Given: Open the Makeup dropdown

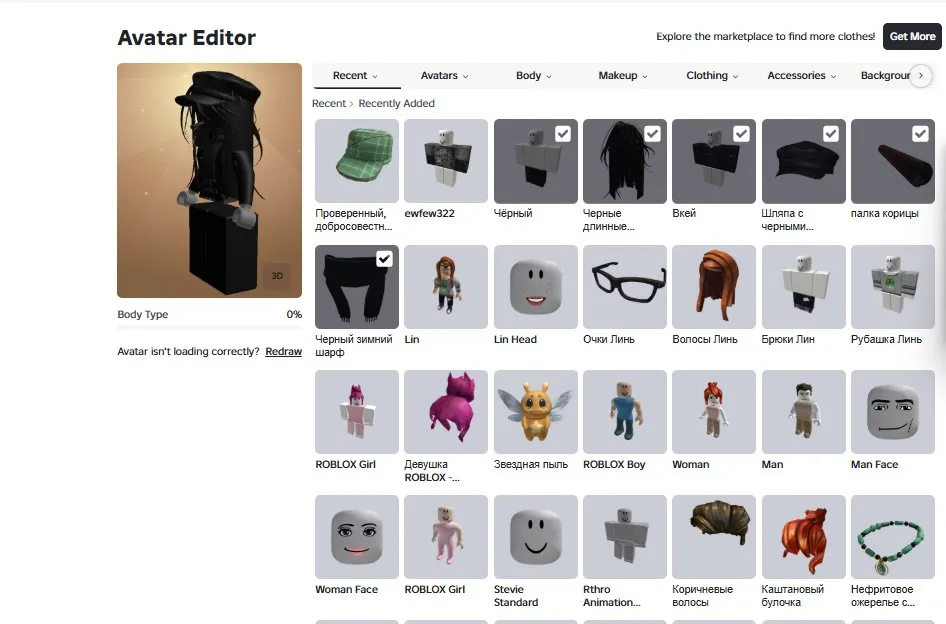Looking at the screenshot, I should click(x=623, y=75).
